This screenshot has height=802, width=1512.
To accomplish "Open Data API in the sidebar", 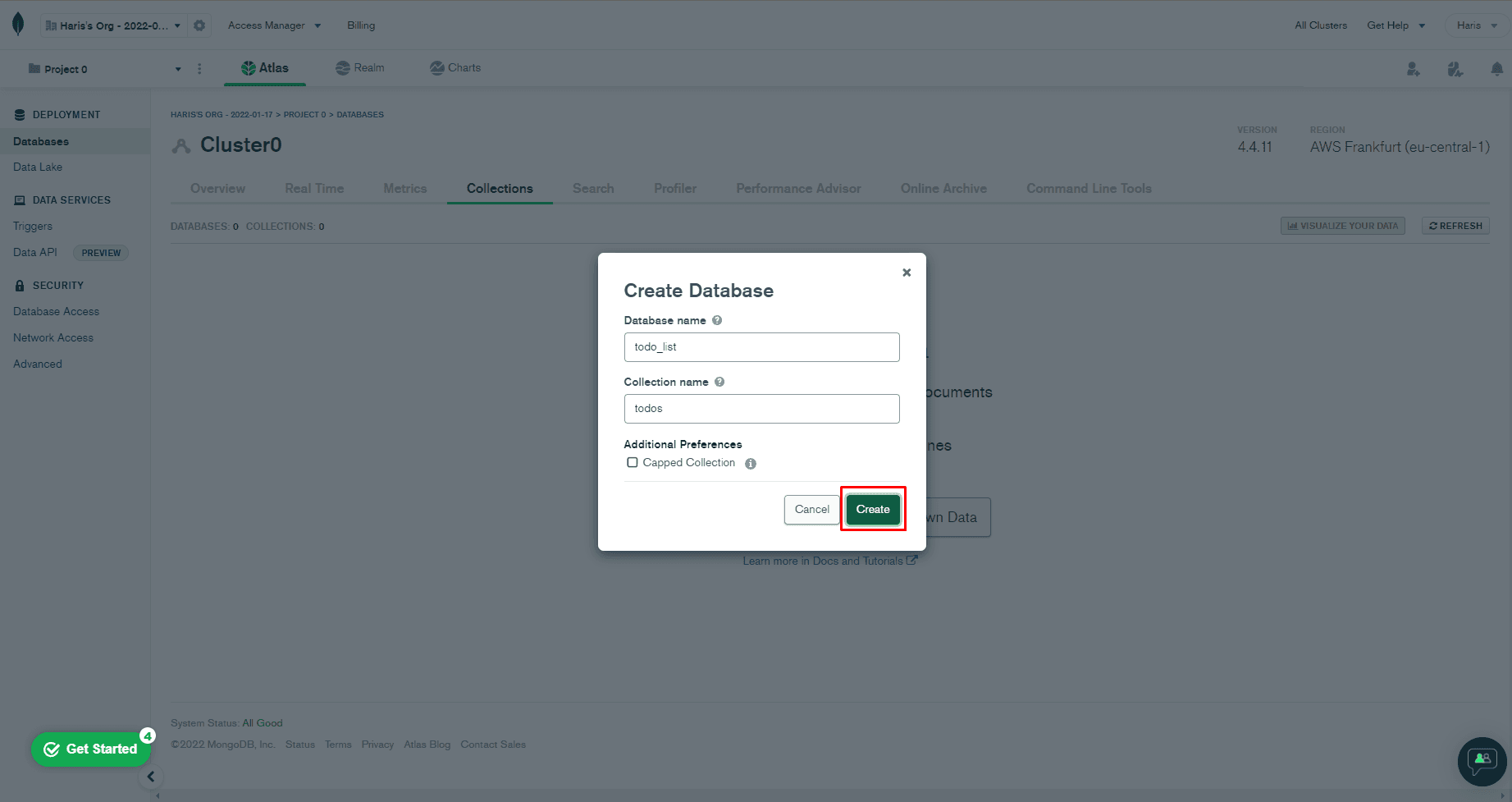I will 35,252.
